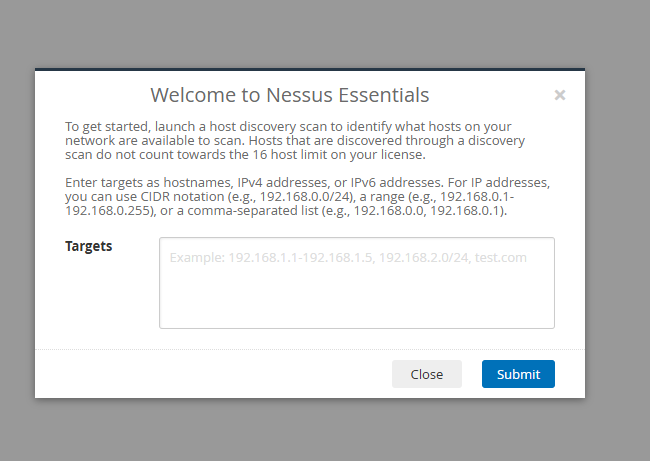Click the Welcome to Nessus Essentials heading
The image size is (650, 461).
click(x=289, y=95)
